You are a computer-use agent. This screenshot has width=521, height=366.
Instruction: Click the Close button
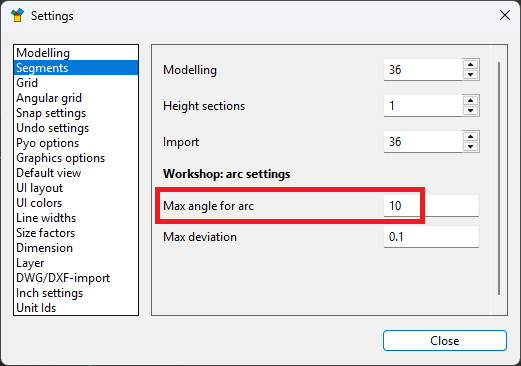click(x=445, y=341)
